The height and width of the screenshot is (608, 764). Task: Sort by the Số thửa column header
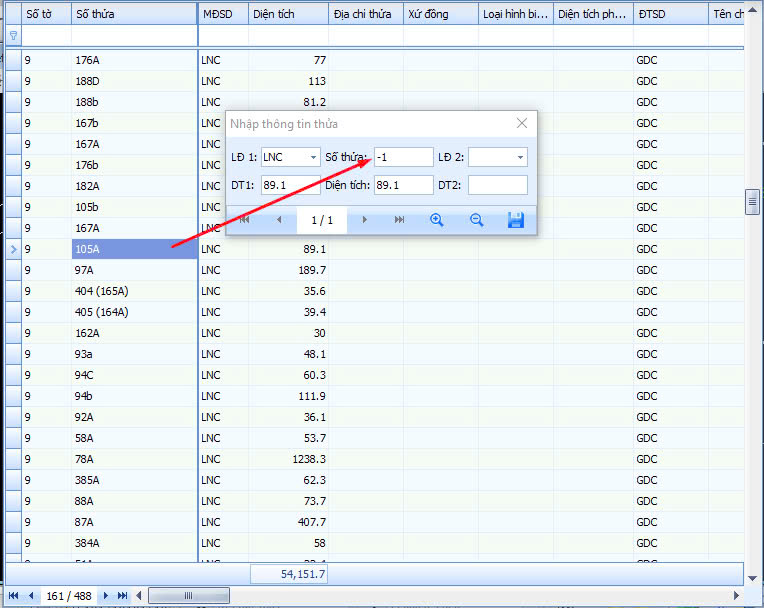tap(133, 14)
